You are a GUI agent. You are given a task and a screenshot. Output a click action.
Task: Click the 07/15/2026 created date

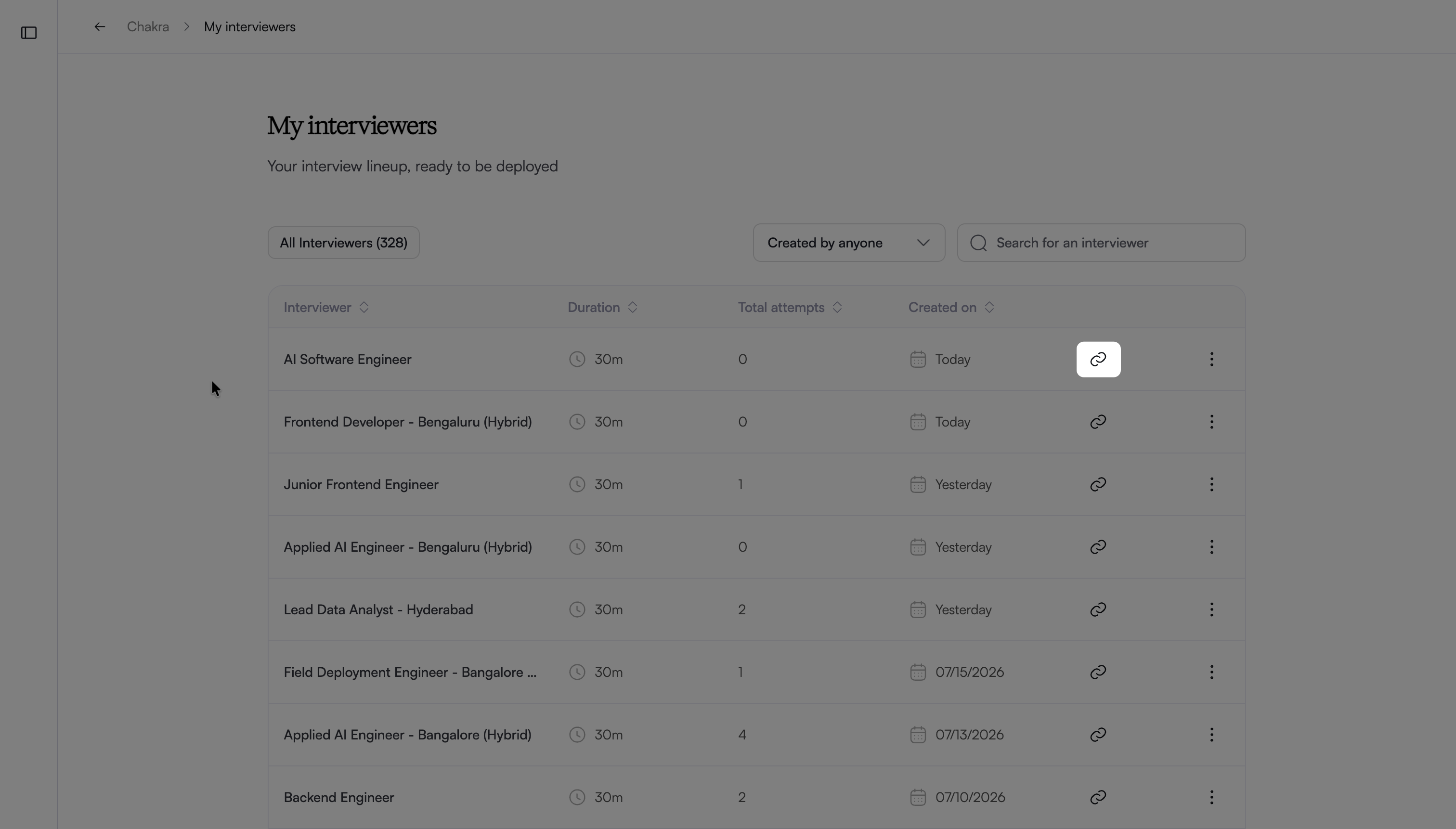click(969, 673)
